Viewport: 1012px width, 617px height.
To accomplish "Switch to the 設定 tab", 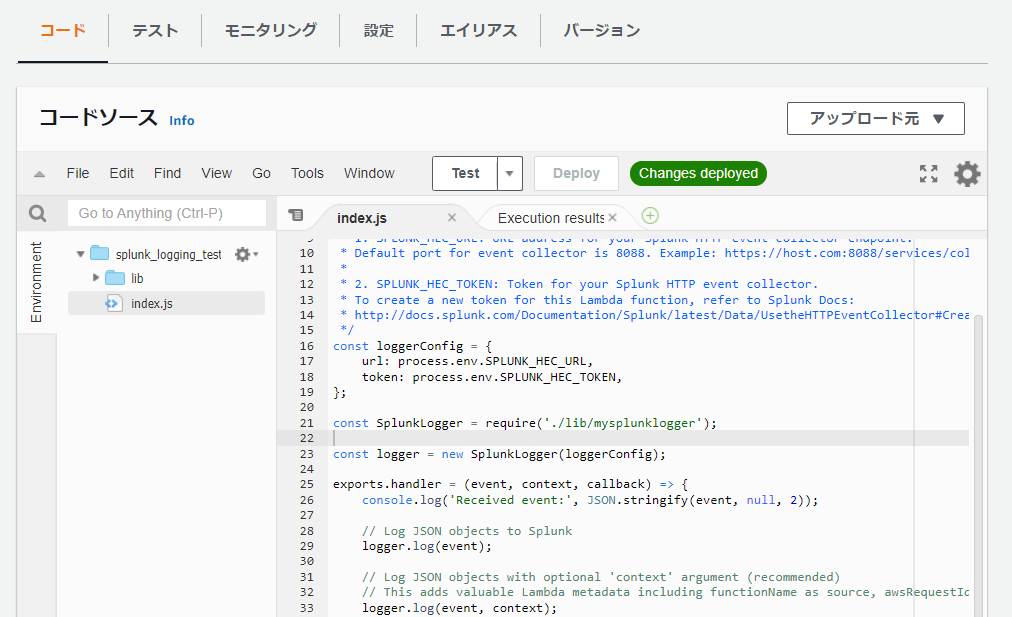I will [x=378, y=30].
